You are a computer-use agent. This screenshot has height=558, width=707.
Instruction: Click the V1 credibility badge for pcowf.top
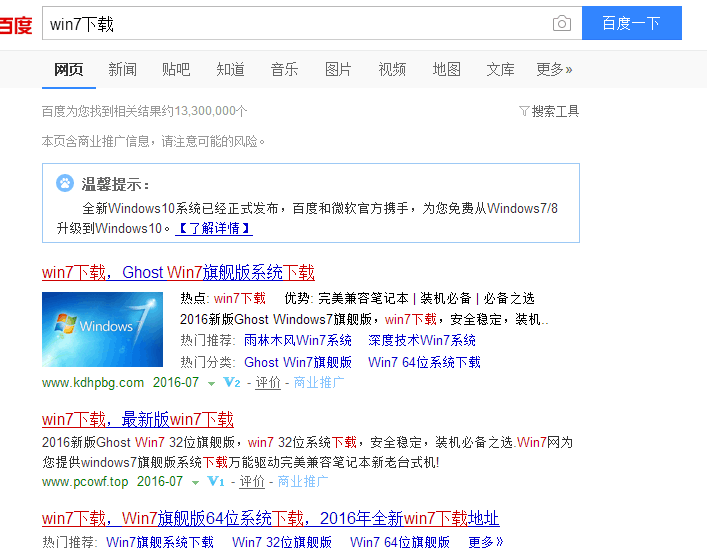point(216,481)
